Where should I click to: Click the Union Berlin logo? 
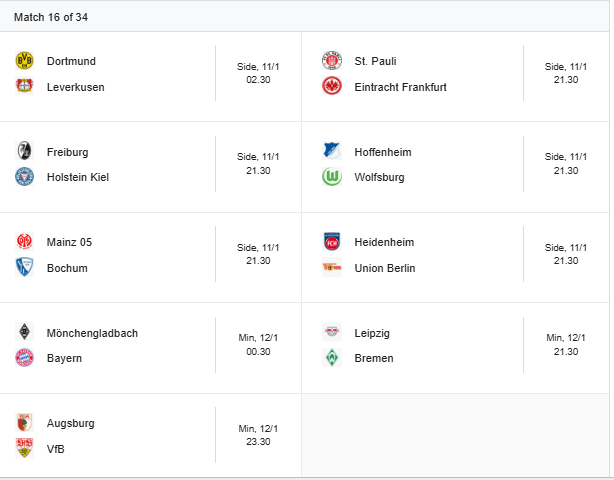332,267
